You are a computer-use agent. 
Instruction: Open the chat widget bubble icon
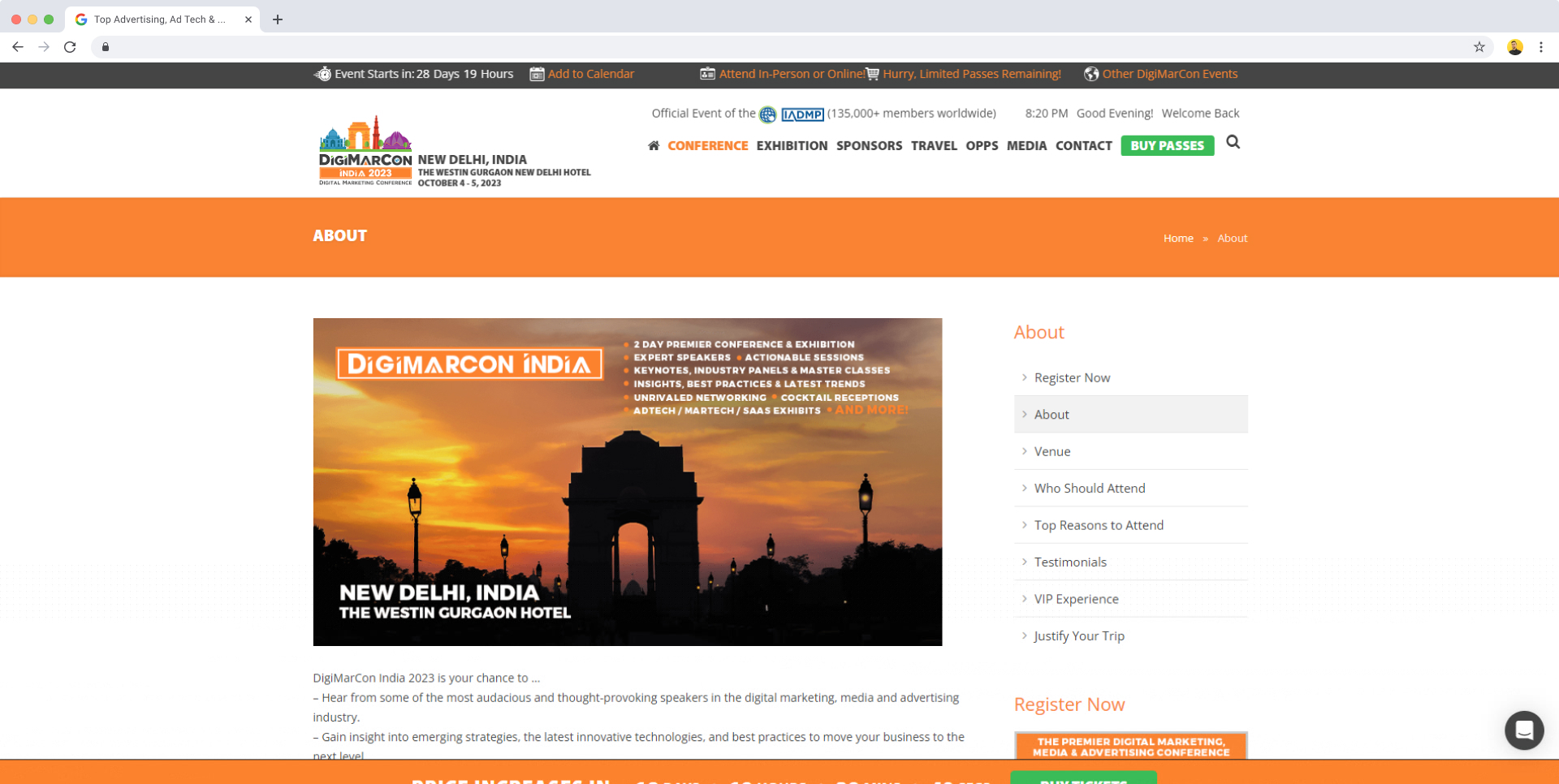[1524, 730]
